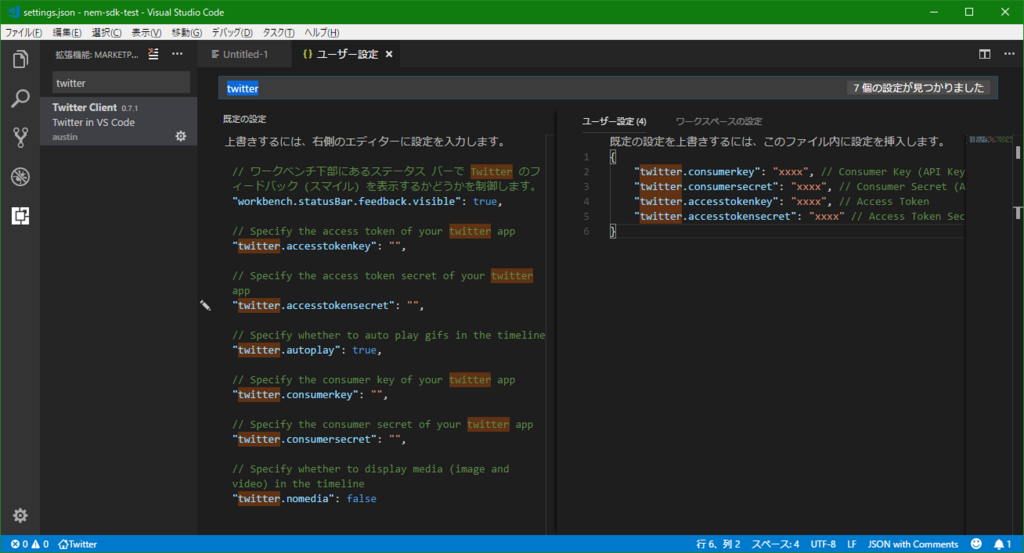1024x553 pixels.
Task: Open the タスク(T) menu
Action: pos(278,33)
